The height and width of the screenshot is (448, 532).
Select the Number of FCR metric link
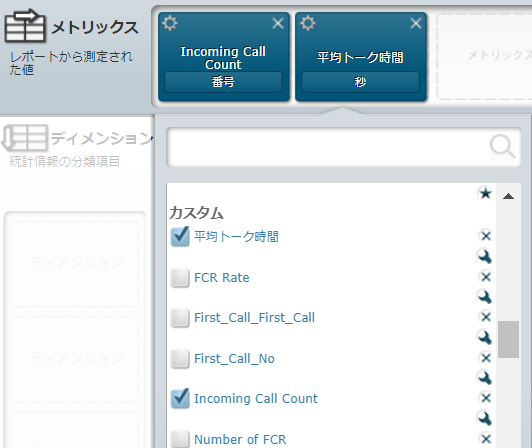[x=240, y=439]
